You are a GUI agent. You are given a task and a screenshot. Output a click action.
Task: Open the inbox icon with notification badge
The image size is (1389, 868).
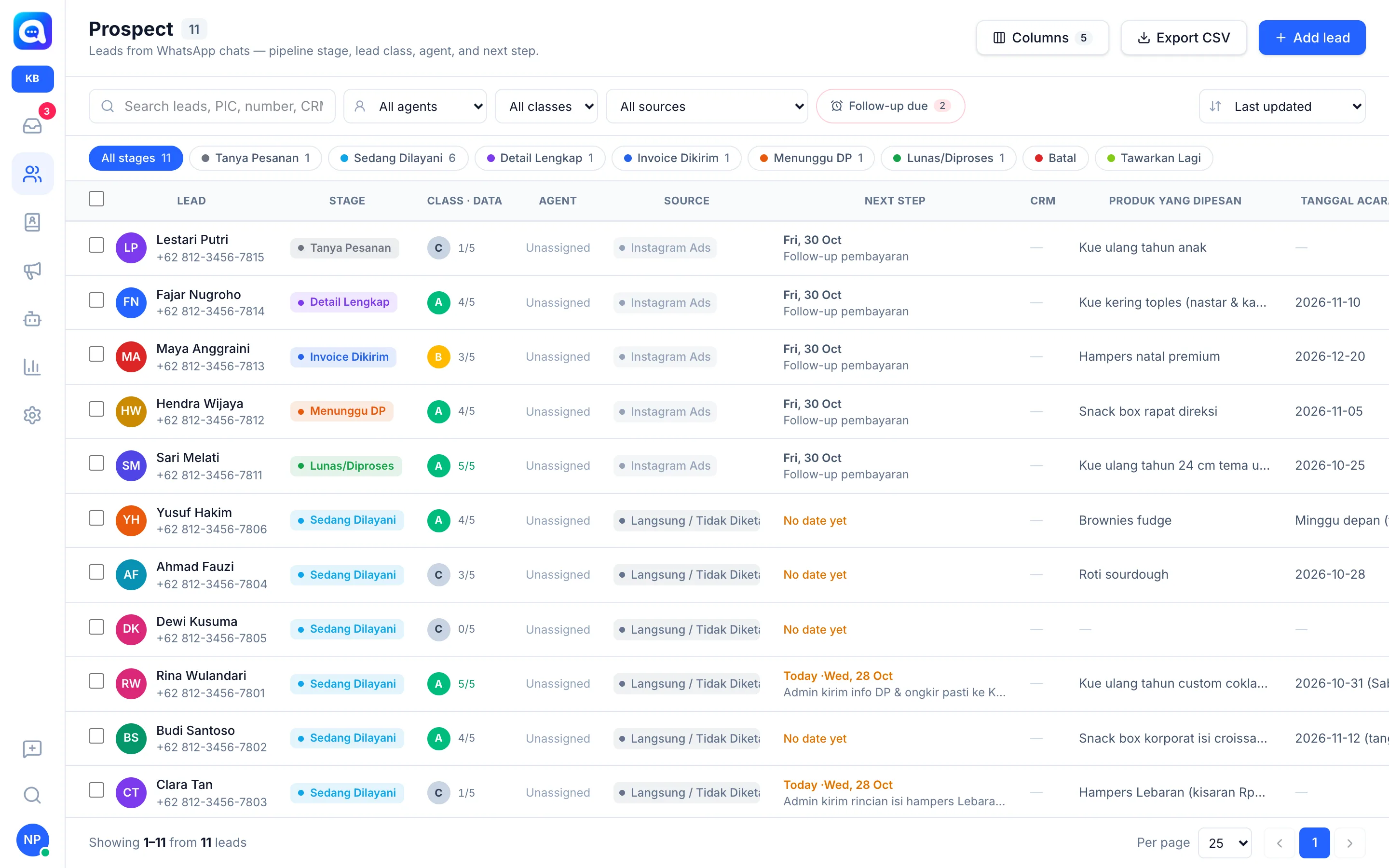pos(32,125)
